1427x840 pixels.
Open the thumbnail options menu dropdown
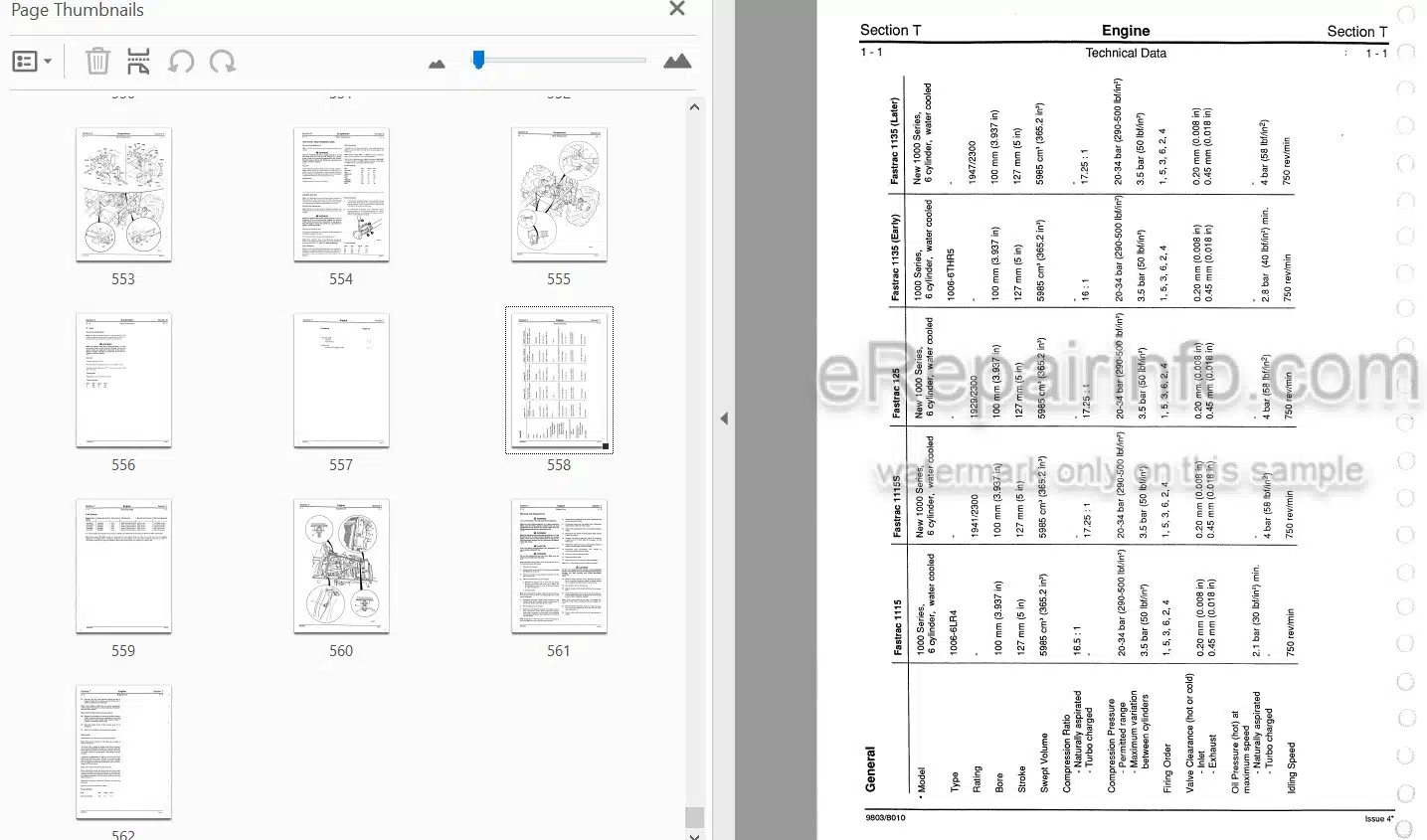click(32, 62)
